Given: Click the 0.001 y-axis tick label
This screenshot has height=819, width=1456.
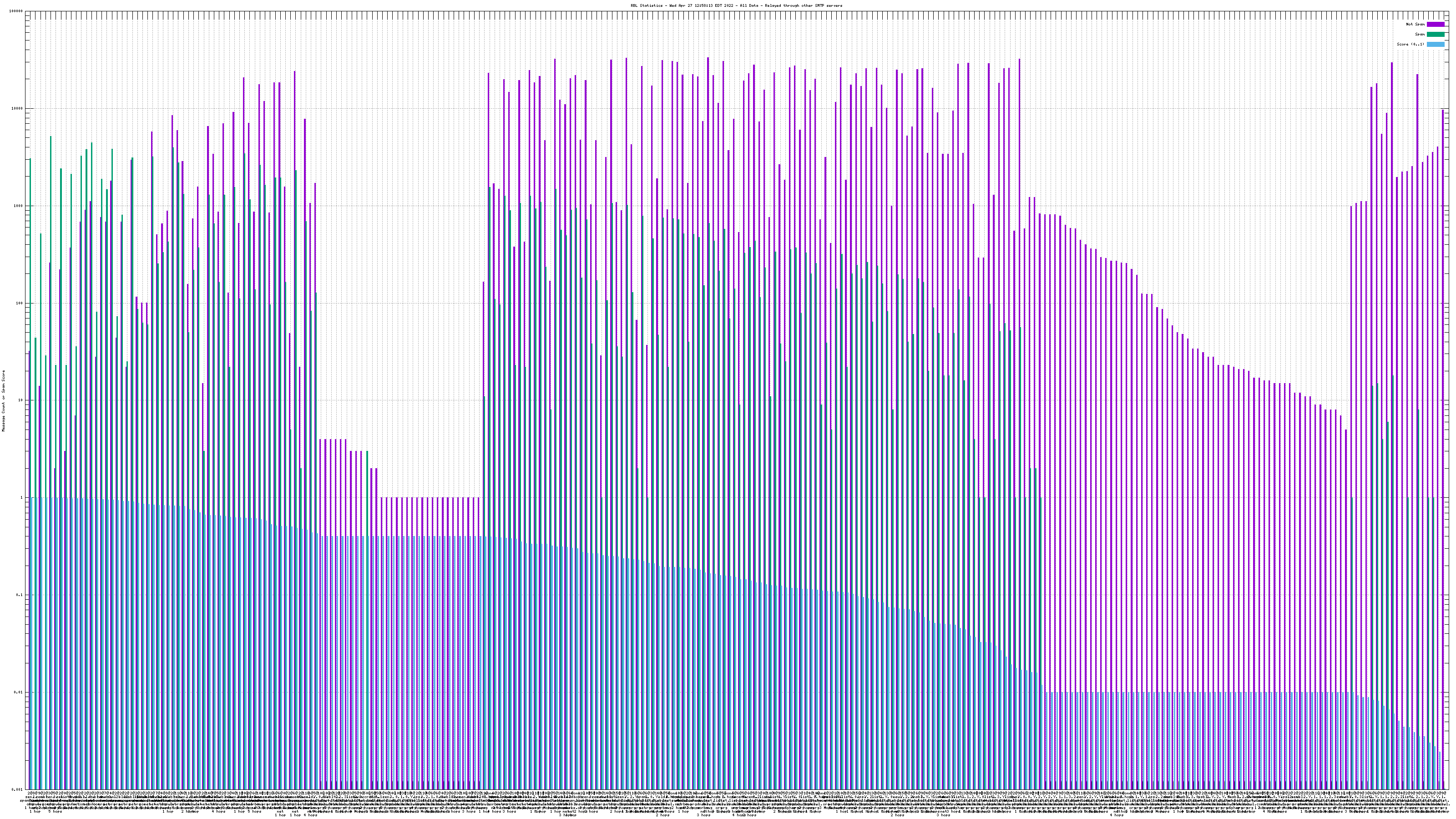Looking at the screenshot, I should coord(18,789).
